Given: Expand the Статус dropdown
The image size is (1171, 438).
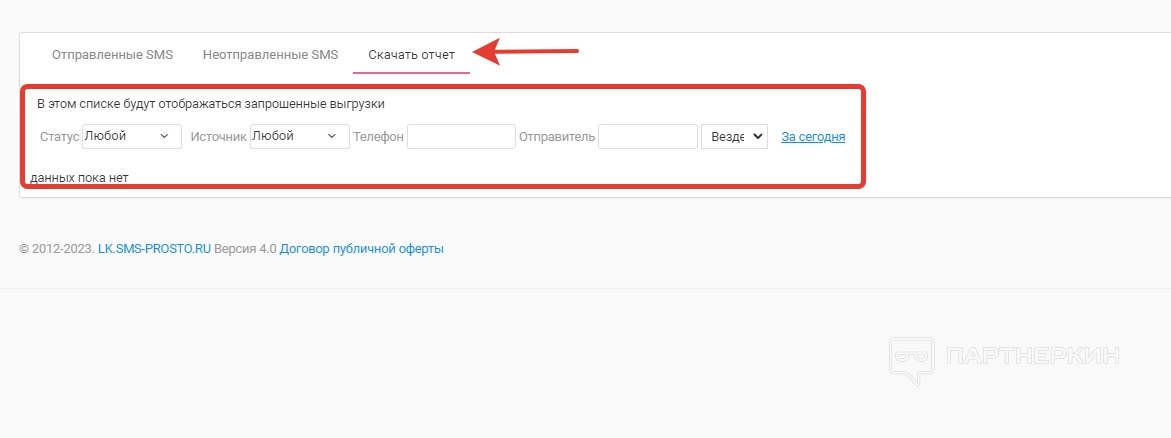Looking at the screenshot, I should pos(131,136).
